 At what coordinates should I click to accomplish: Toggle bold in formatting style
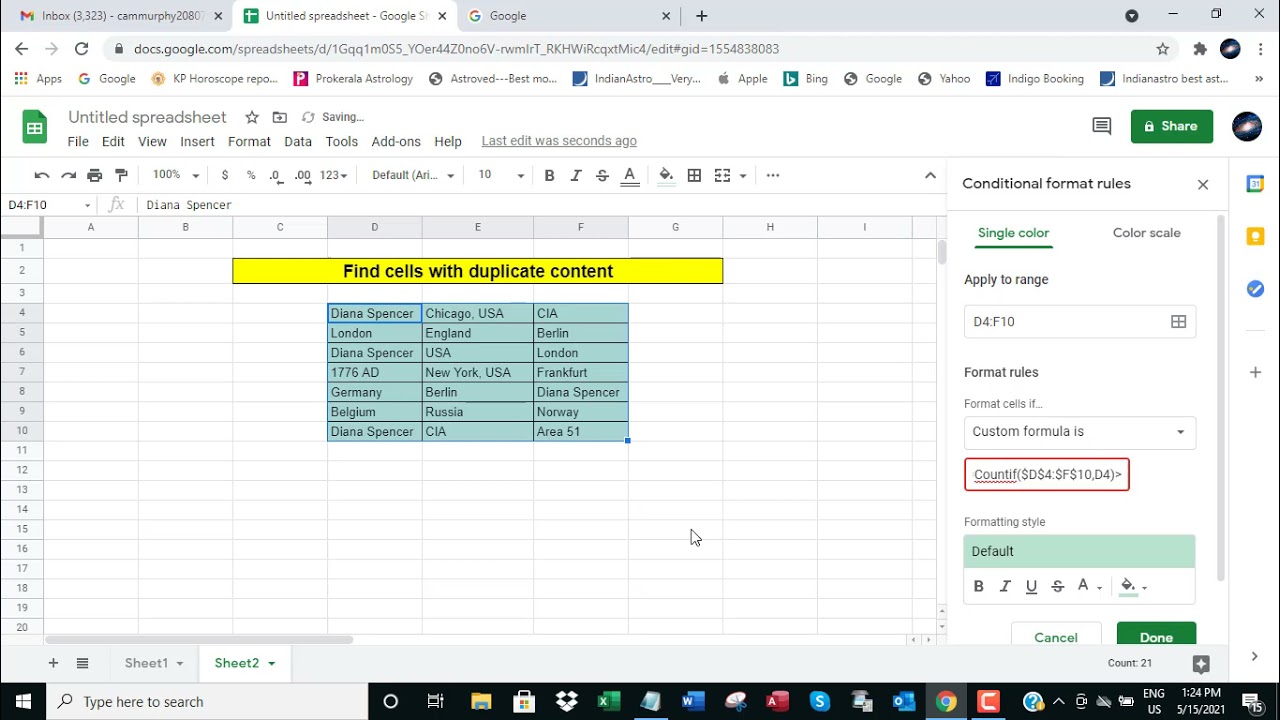coord(979,587)
